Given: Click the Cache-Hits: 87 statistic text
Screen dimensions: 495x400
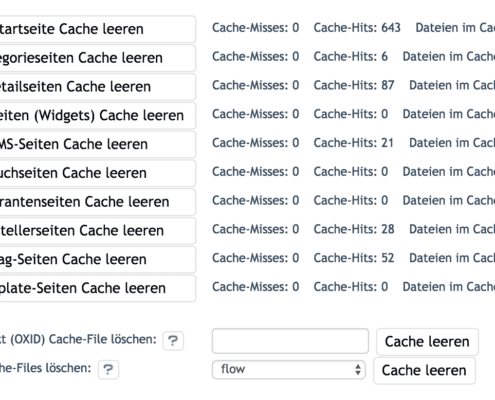Looking at the screenshot, I should click(354, 85).
